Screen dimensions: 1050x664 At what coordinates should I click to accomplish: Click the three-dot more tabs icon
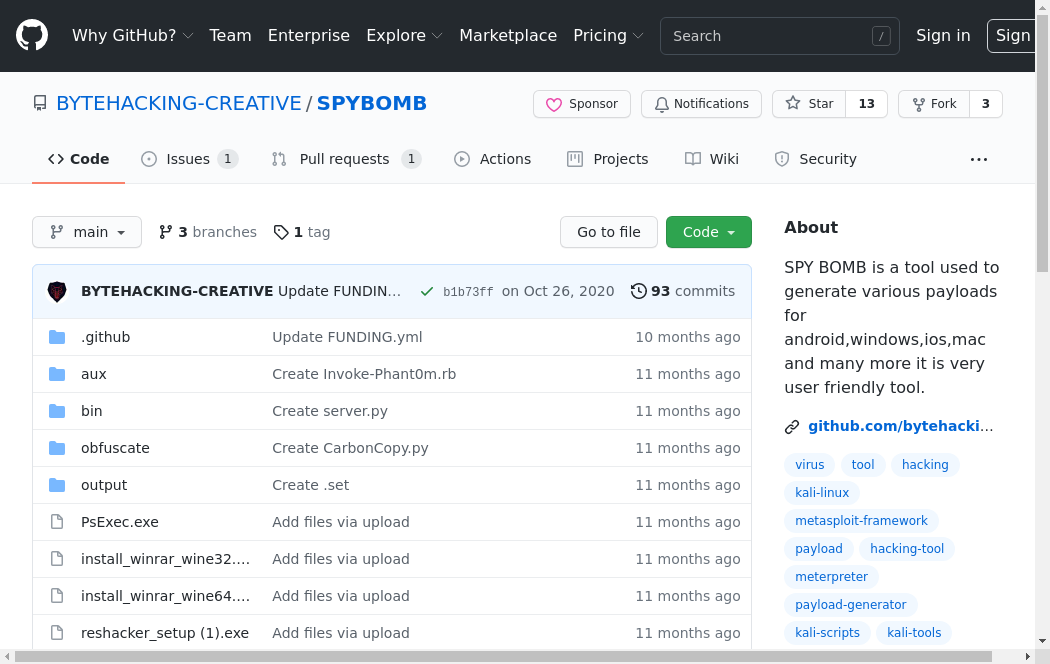(x=978, y=159)
